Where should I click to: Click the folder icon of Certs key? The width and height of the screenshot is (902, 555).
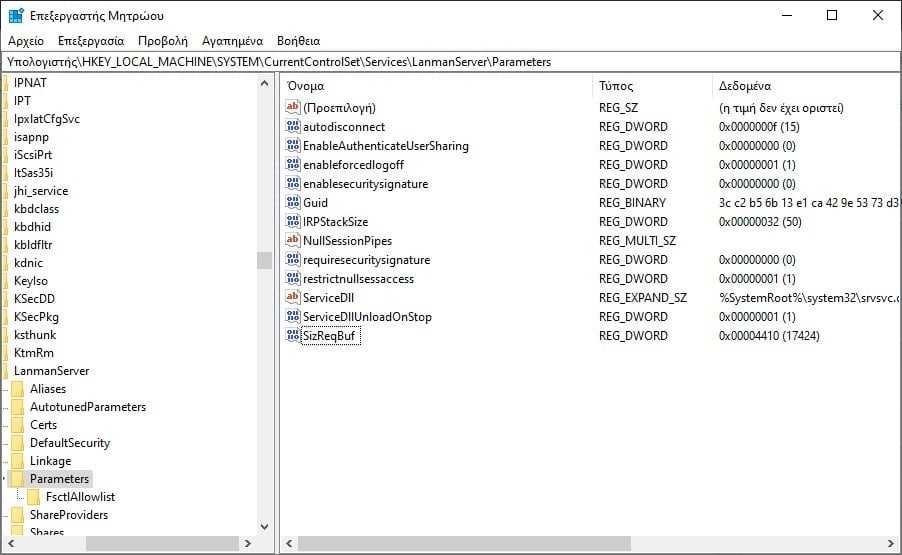click(x=18, y=424)
